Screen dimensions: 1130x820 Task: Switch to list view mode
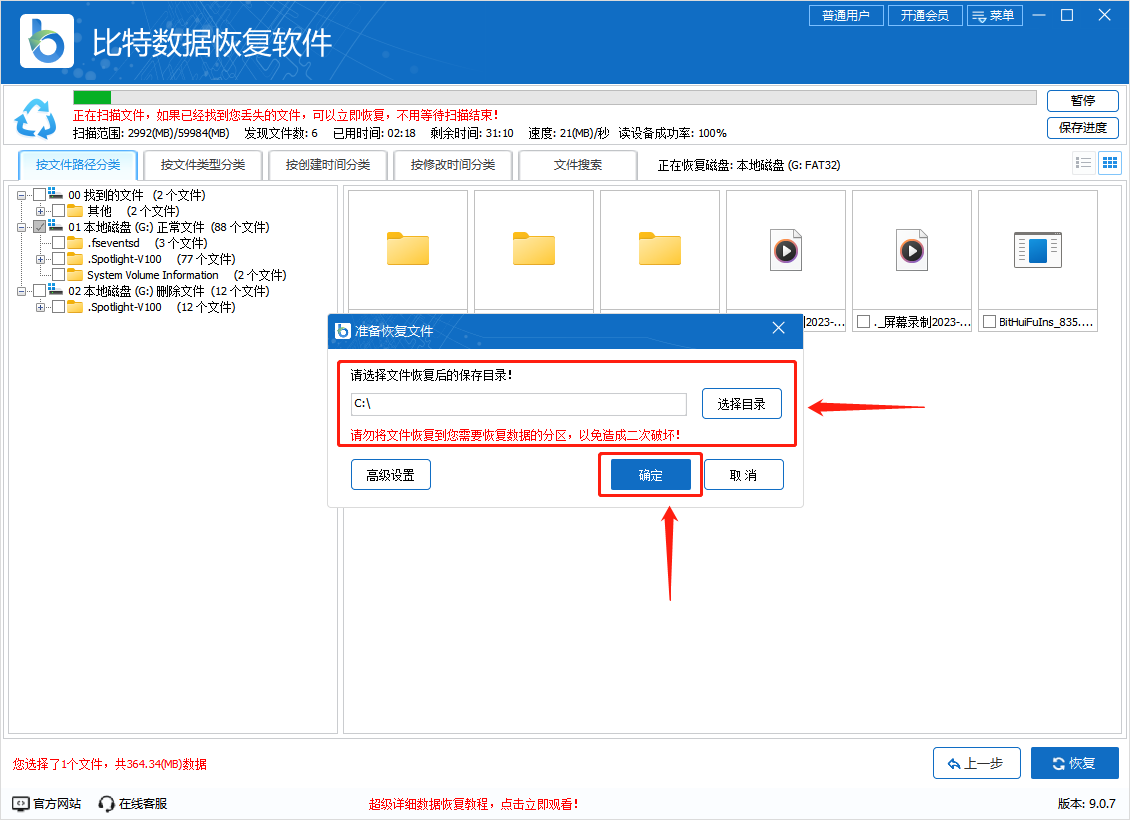click(x=1083, y=162)
